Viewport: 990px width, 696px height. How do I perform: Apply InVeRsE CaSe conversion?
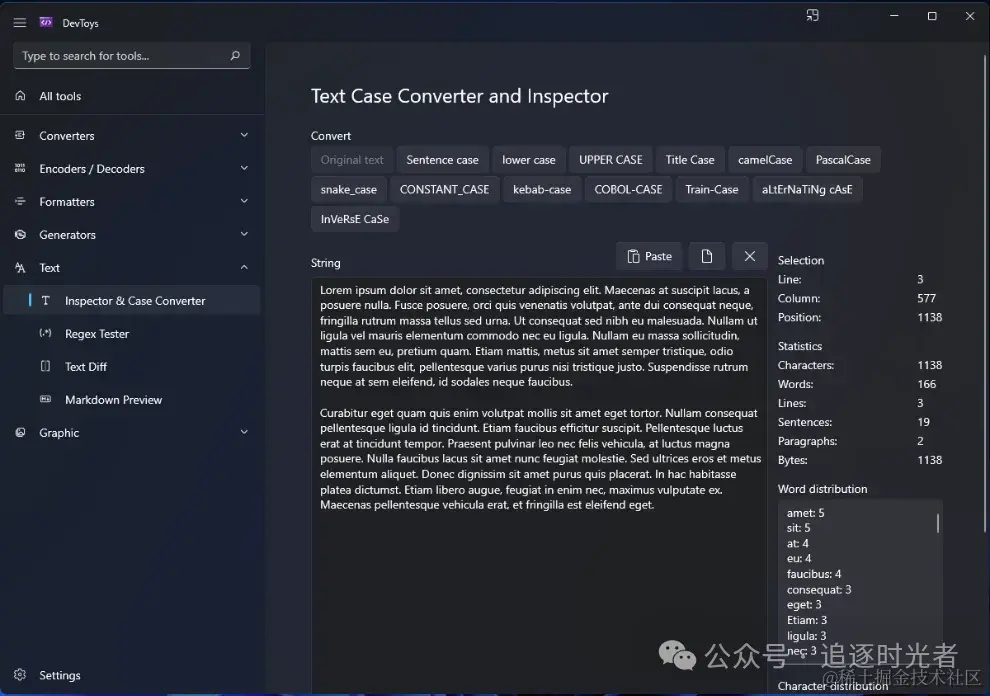point(355,219)
